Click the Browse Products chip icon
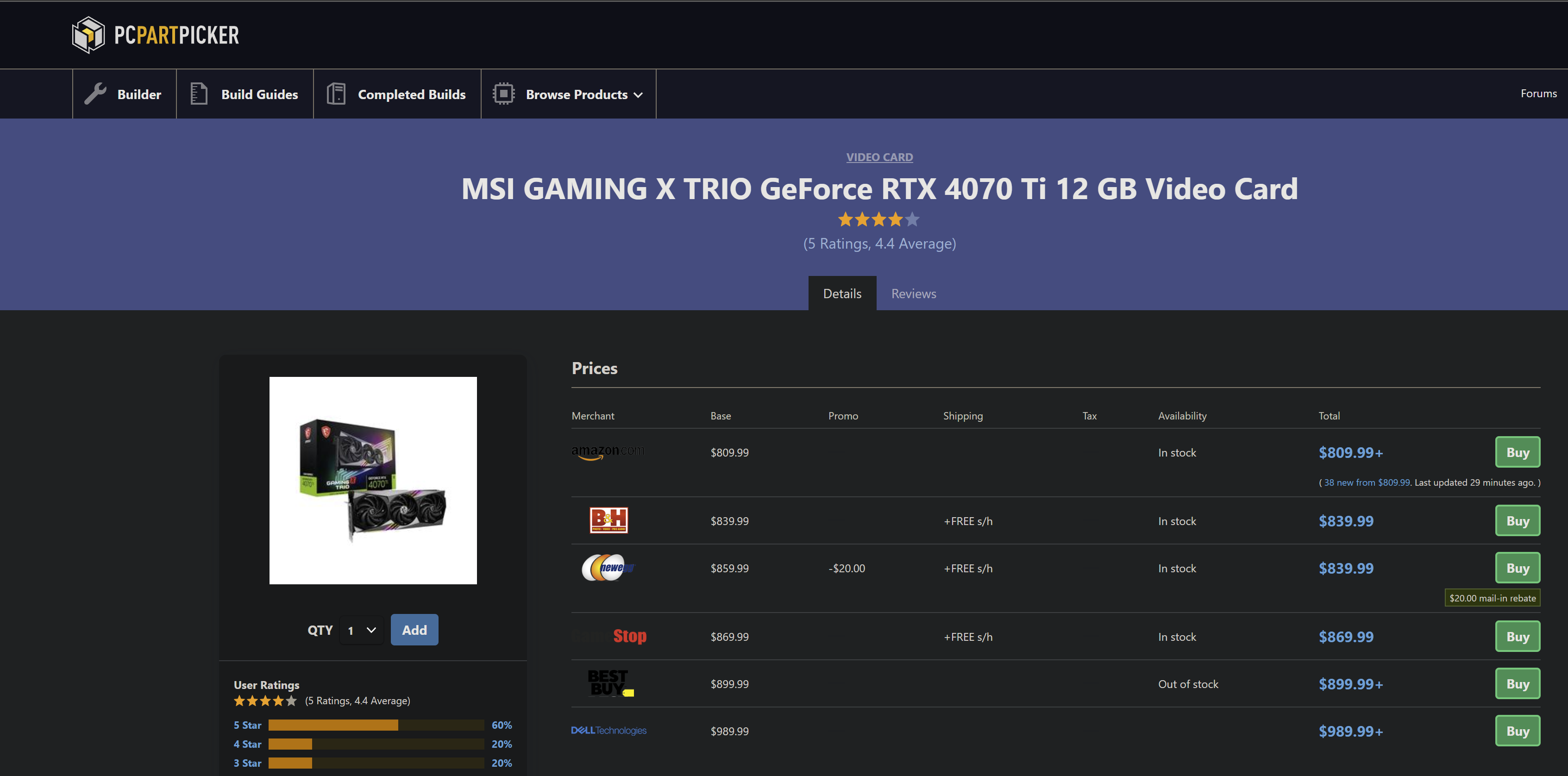1568x776 pixels. point(503,94)
